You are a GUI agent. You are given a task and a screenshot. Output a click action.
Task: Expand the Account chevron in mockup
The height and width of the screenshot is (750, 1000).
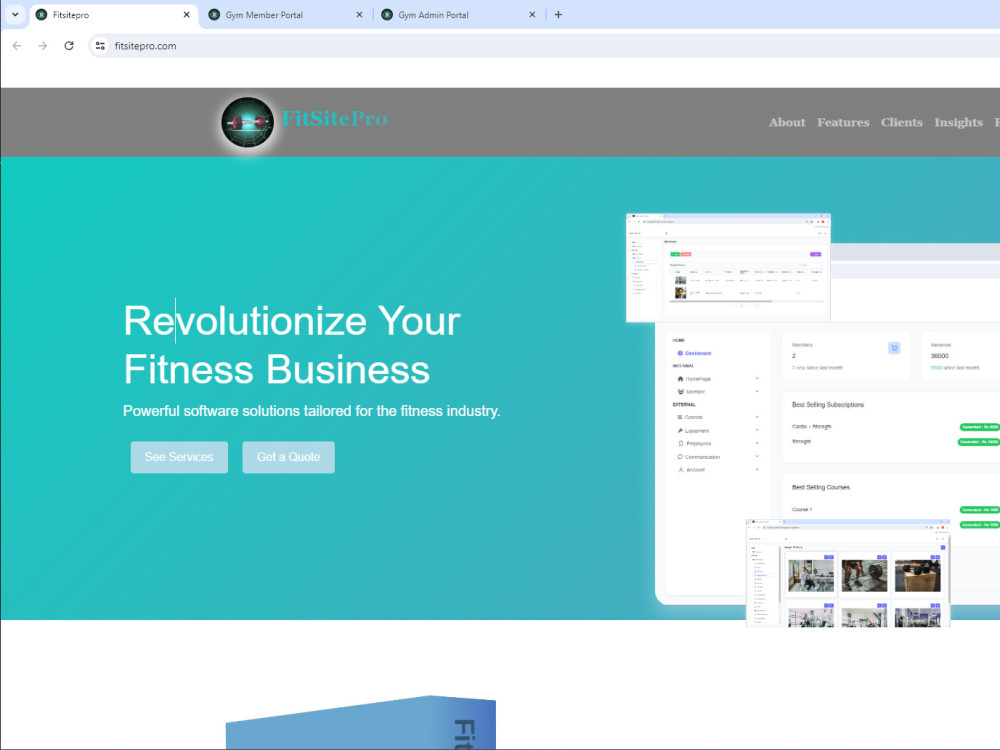tap(757, 469)
